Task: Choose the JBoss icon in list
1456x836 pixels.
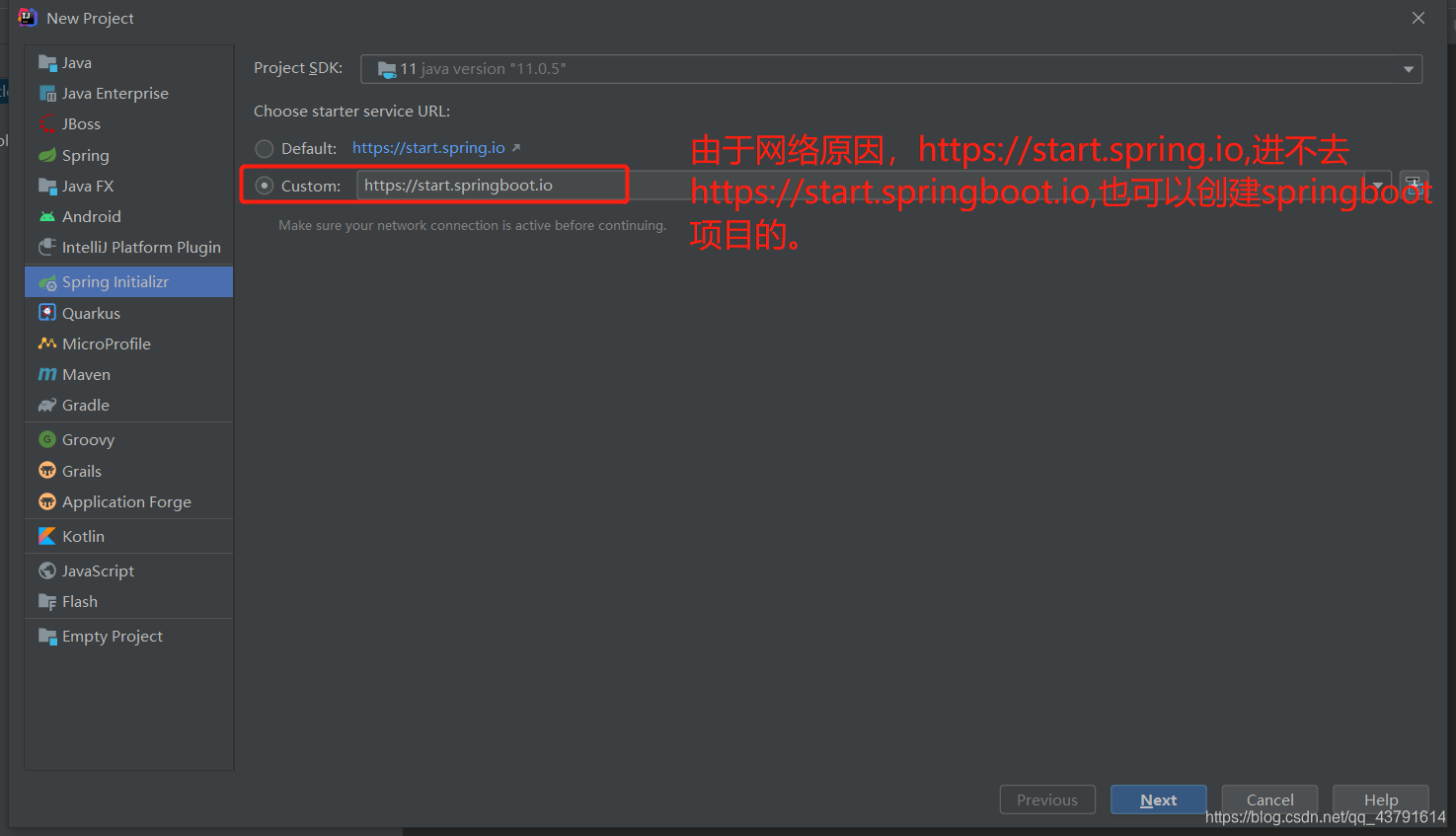Action: point(47,124)
